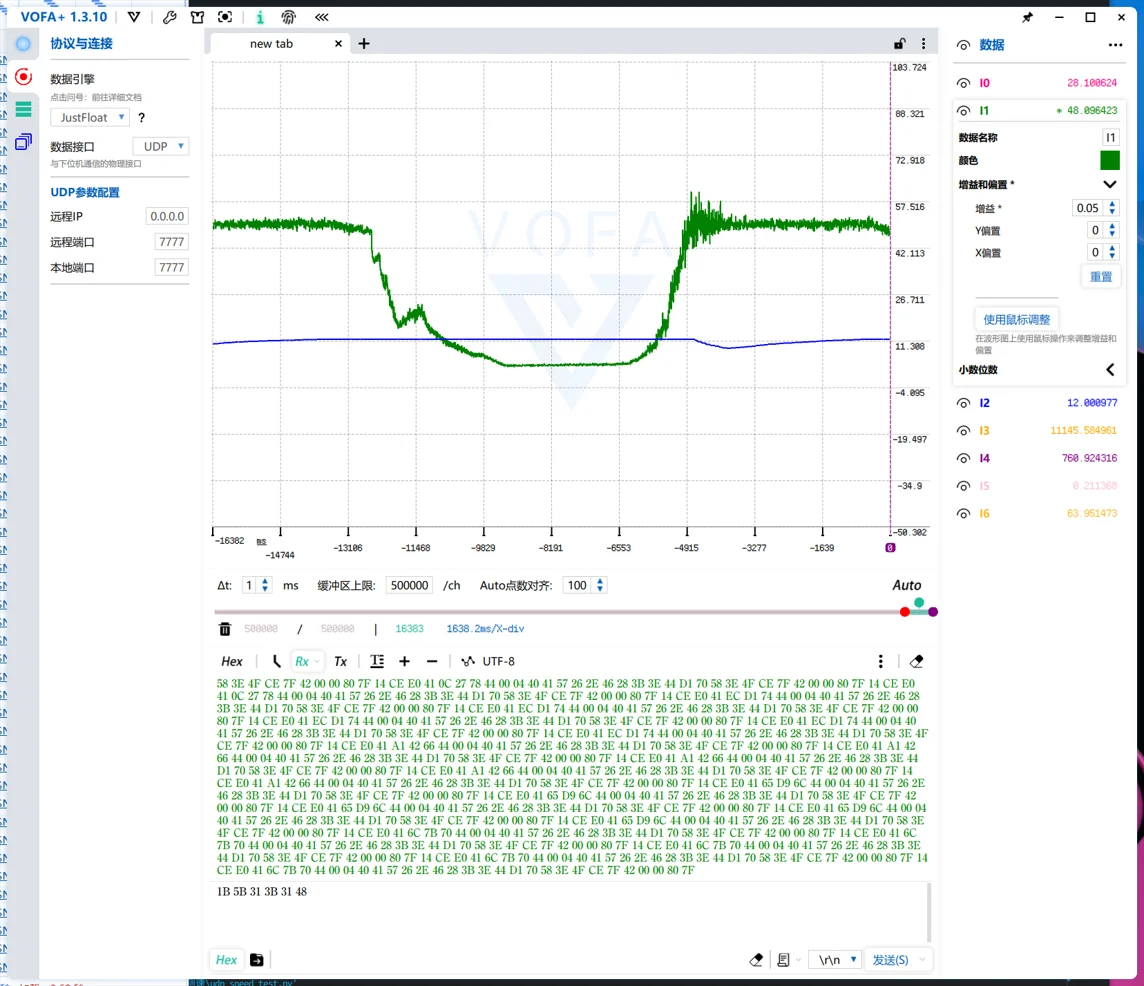Toggle visibility of channel I2

click(963, 403)
